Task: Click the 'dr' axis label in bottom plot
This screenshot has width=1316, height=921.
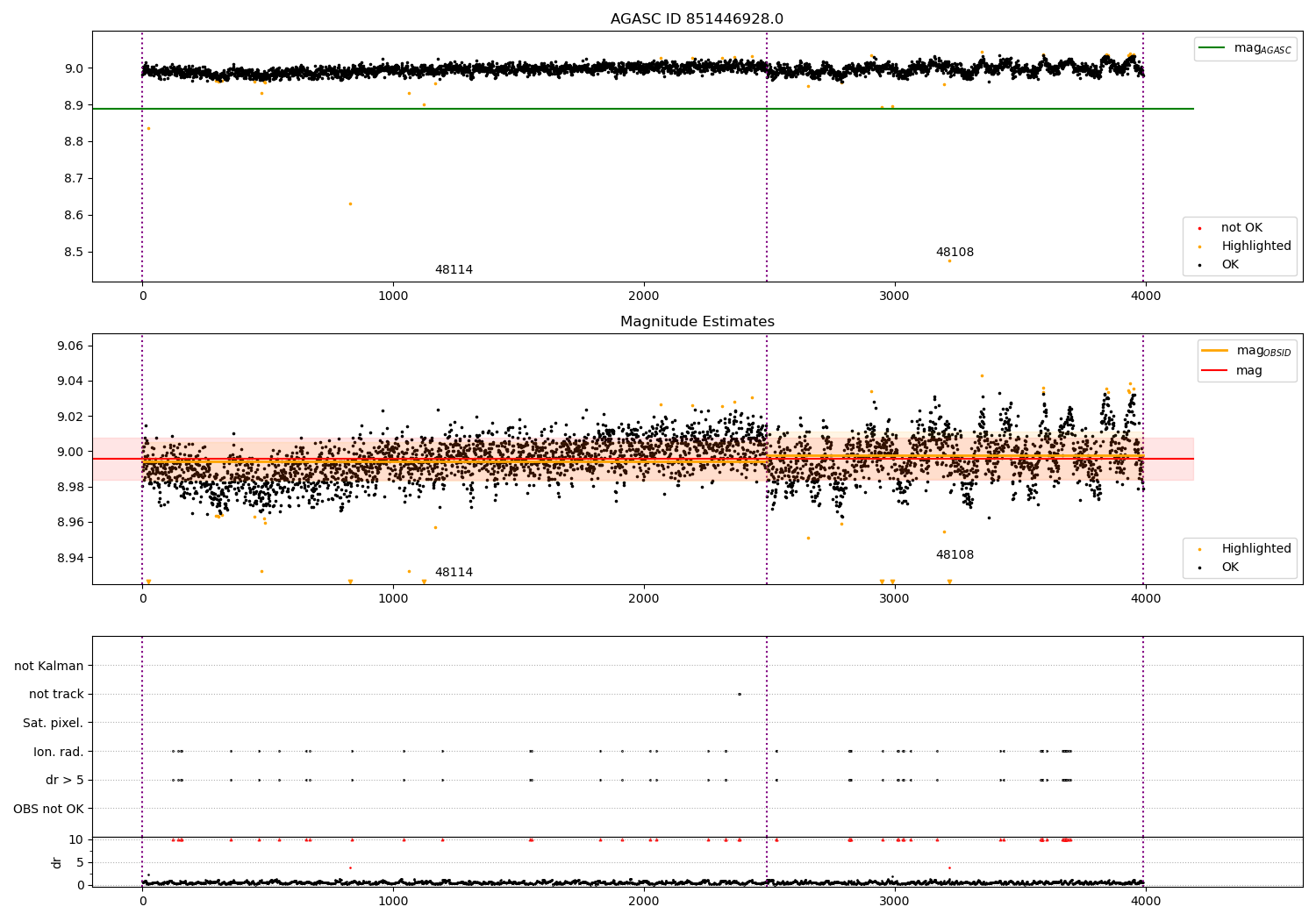Action: click(x=57, y=862)
